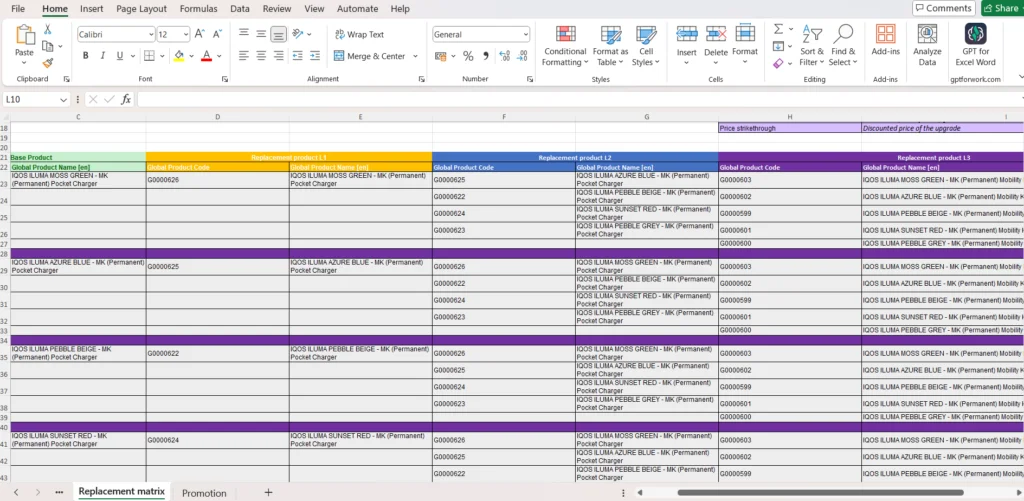Click the Insert cells icon

(686, 33)
